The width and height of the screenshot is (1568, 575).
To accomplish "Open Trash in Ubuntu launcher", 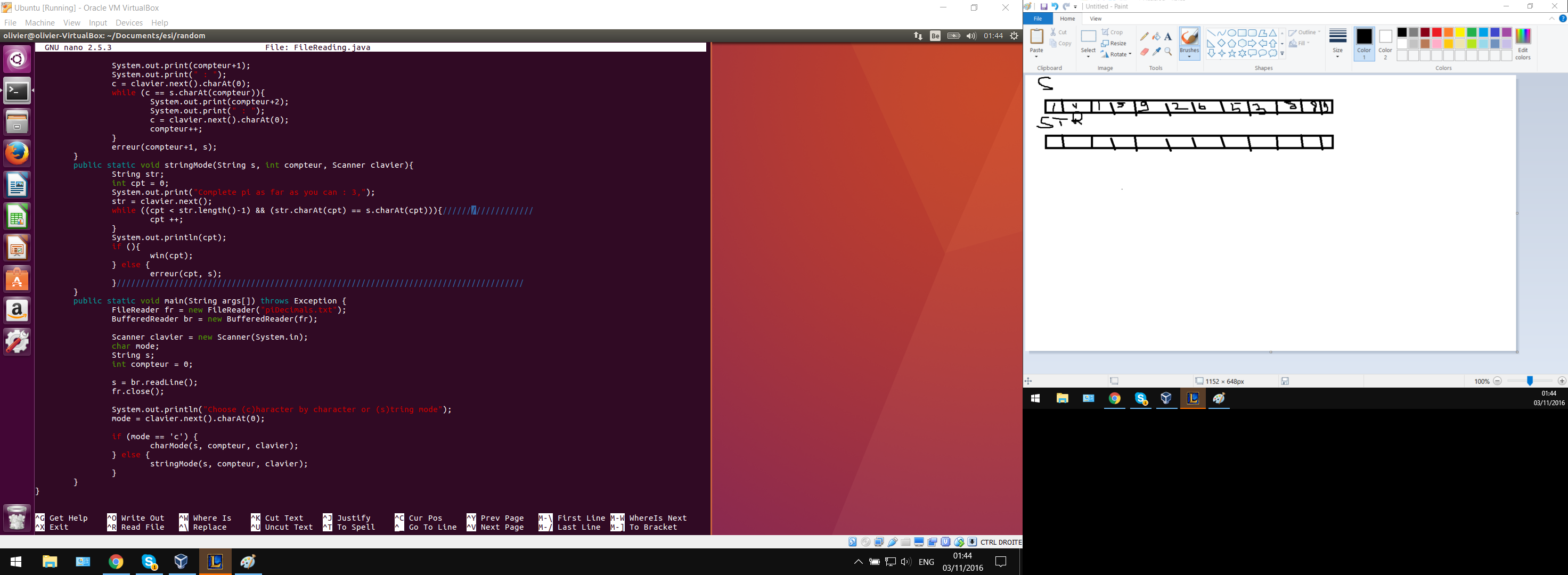I will click(x=17, y=518).
